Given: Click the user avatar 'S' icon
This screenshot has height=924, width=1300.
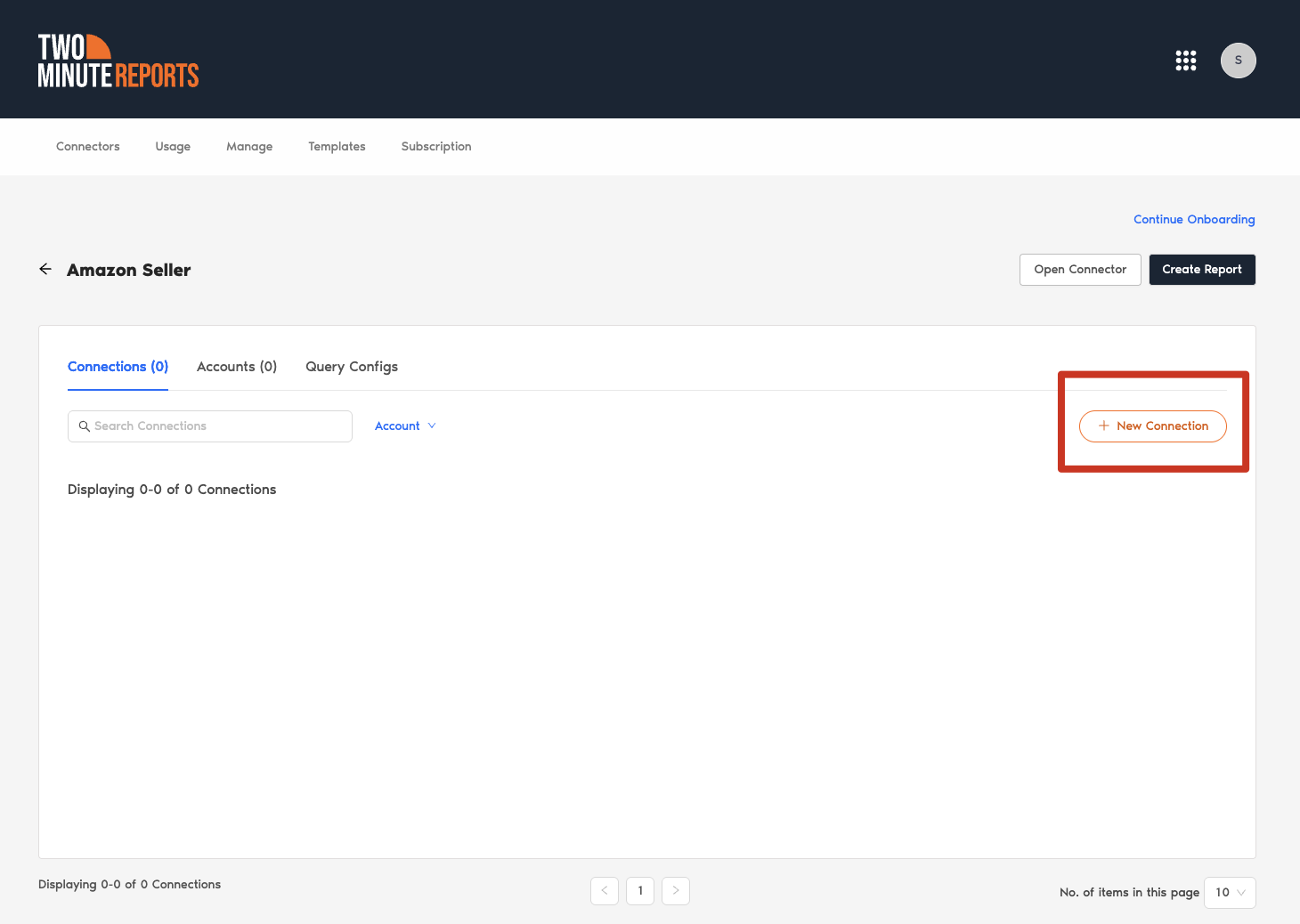Looking at the screenshot, I should (1238, 61).
